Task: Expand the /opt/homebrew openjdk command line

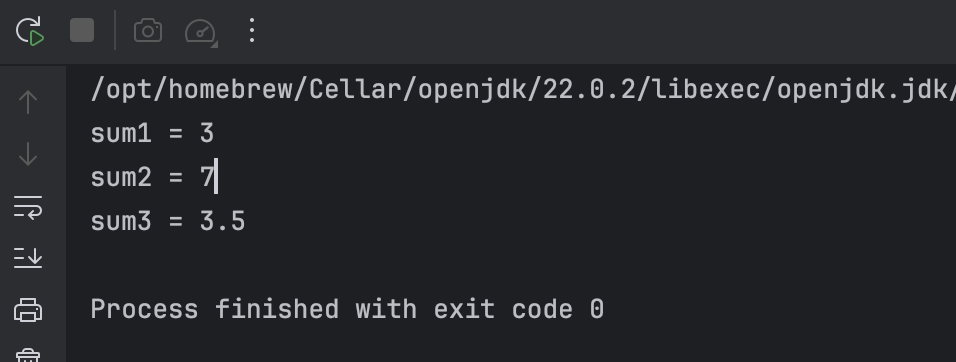Action: click(523, 90)
